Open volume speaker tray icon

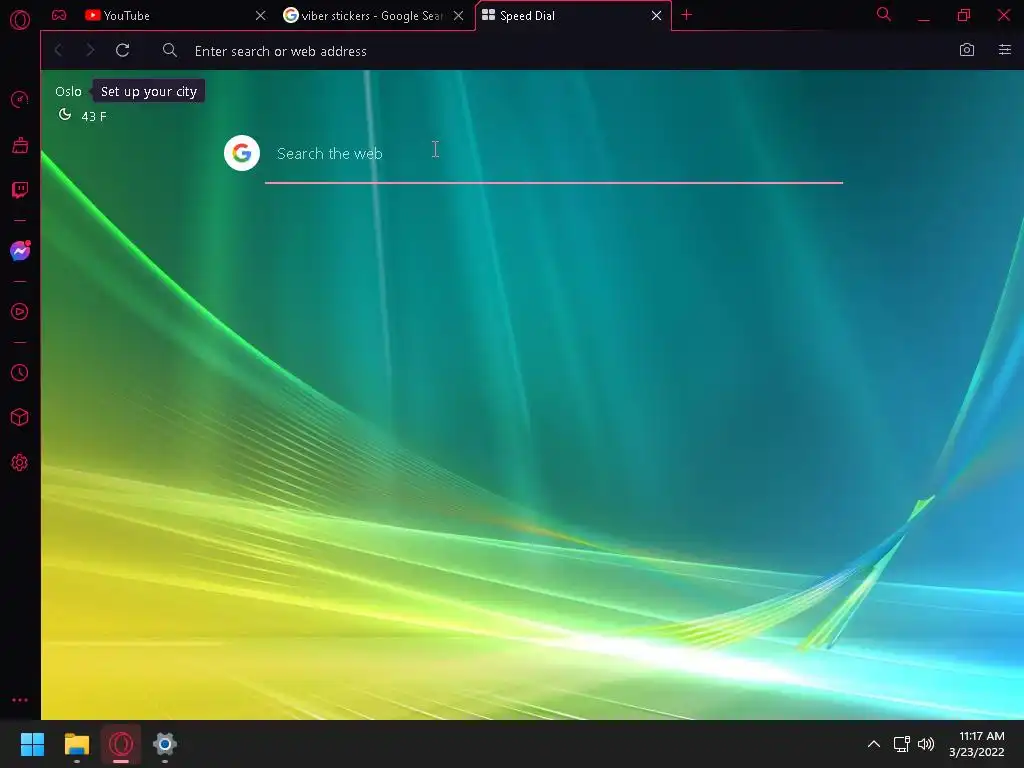tap(926, 744)
